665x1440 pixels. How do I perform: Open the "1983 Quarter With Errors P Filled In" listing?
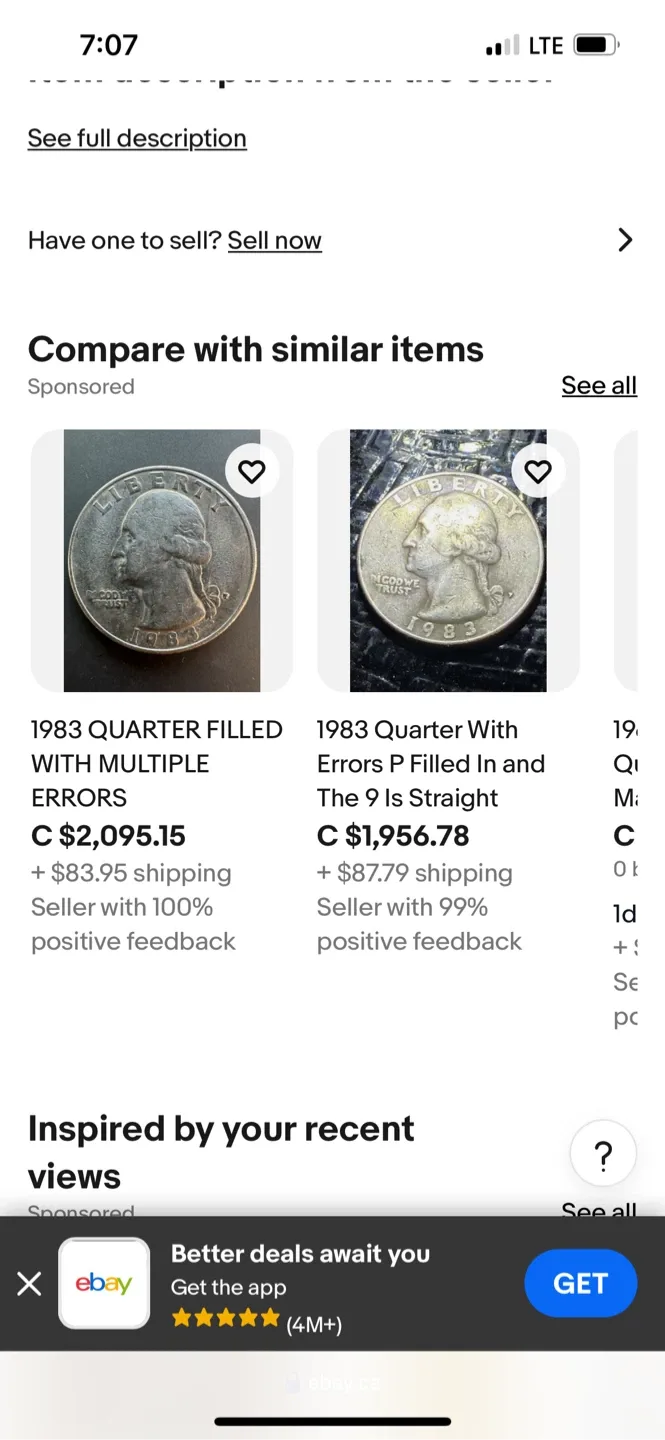431,763
